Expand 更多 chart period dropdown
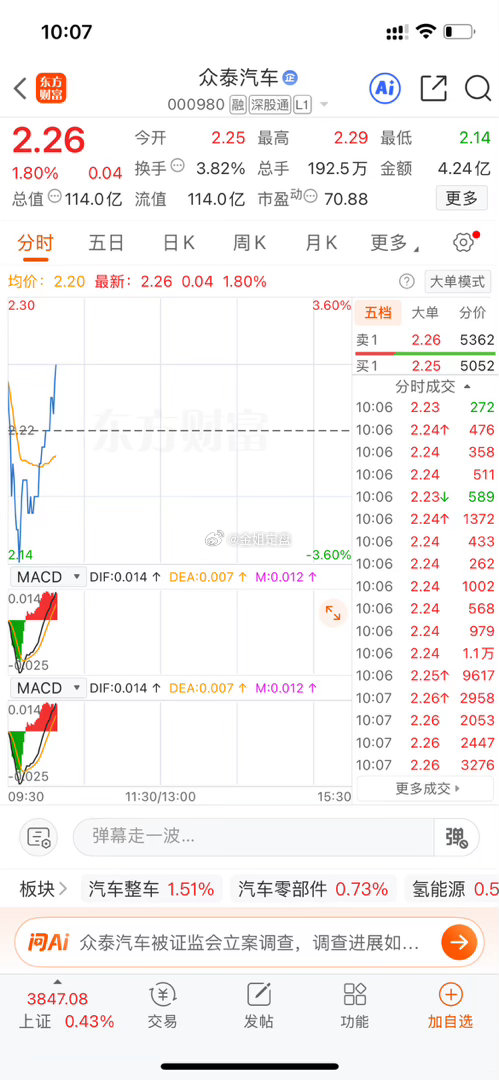 pos(395,242)
